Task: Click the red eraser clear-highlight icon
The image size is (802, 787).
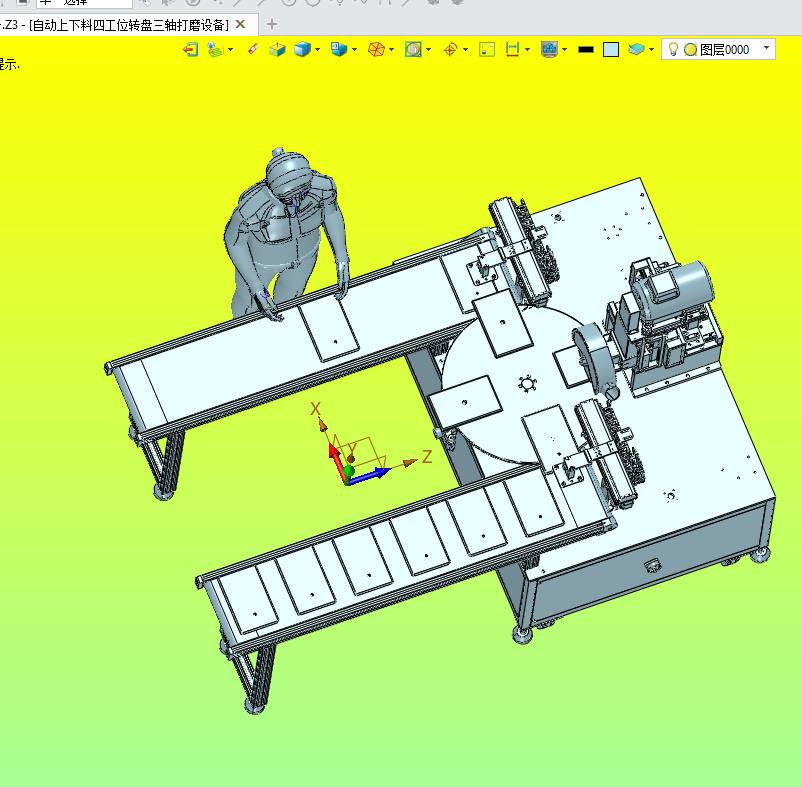Action: coord(253,50)
